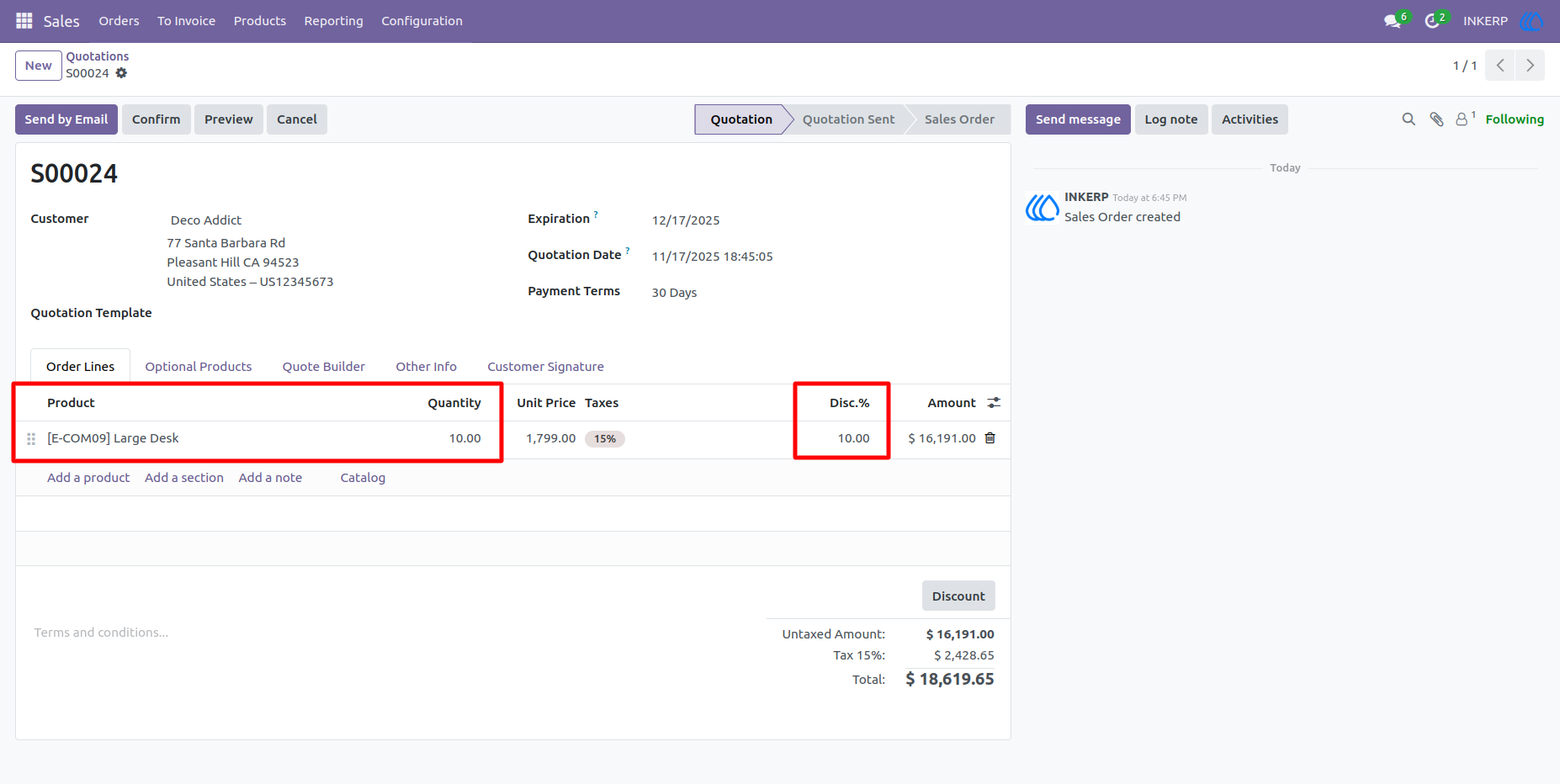Open the activities clock icon
Screen dimensions: 1560x784
pyautogui.click(x=1432, y=21)
